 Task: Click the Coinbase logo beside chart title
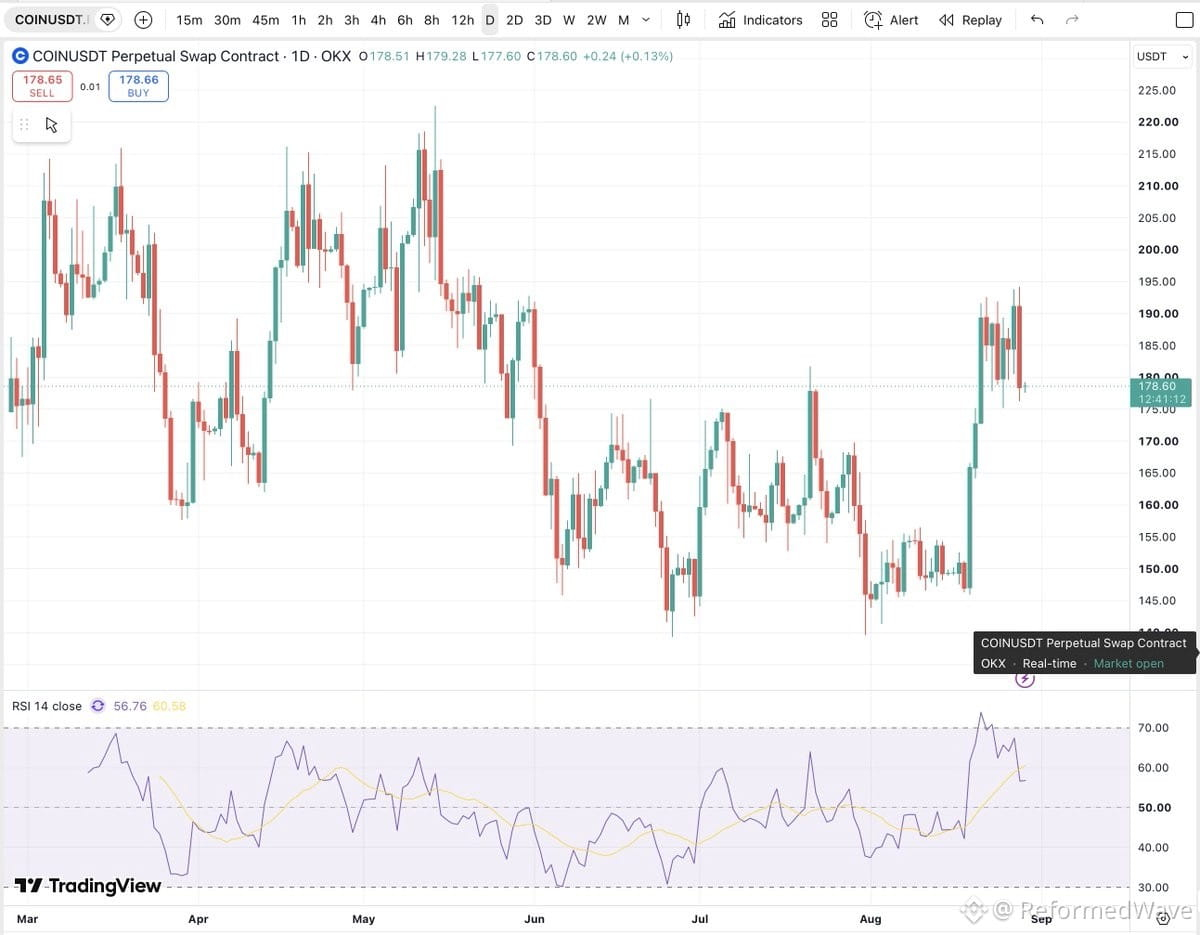[x=20, y=56]
